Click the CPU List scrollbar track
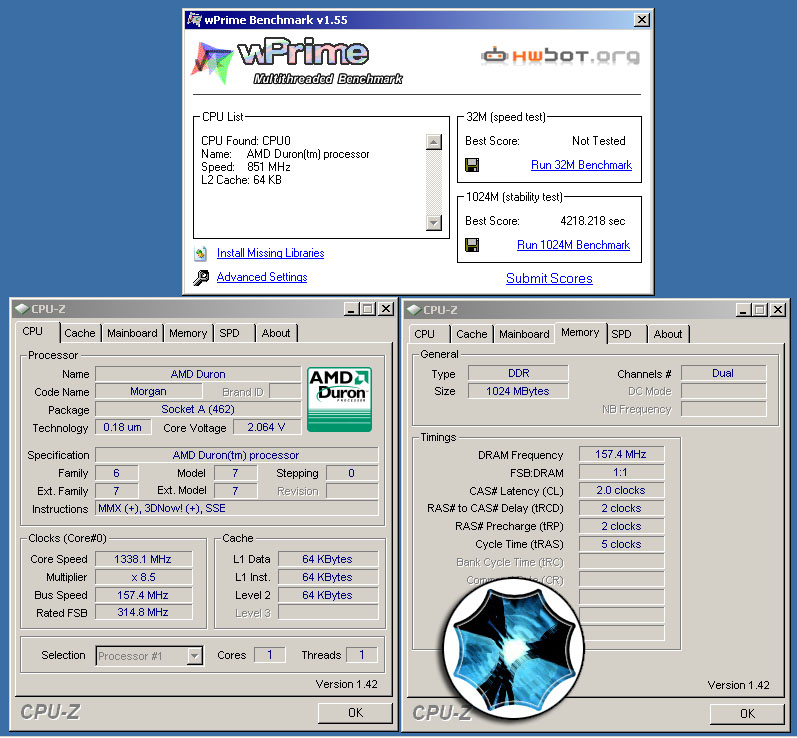797x738 pixels. pyautogui.click(x=434, y=182)
